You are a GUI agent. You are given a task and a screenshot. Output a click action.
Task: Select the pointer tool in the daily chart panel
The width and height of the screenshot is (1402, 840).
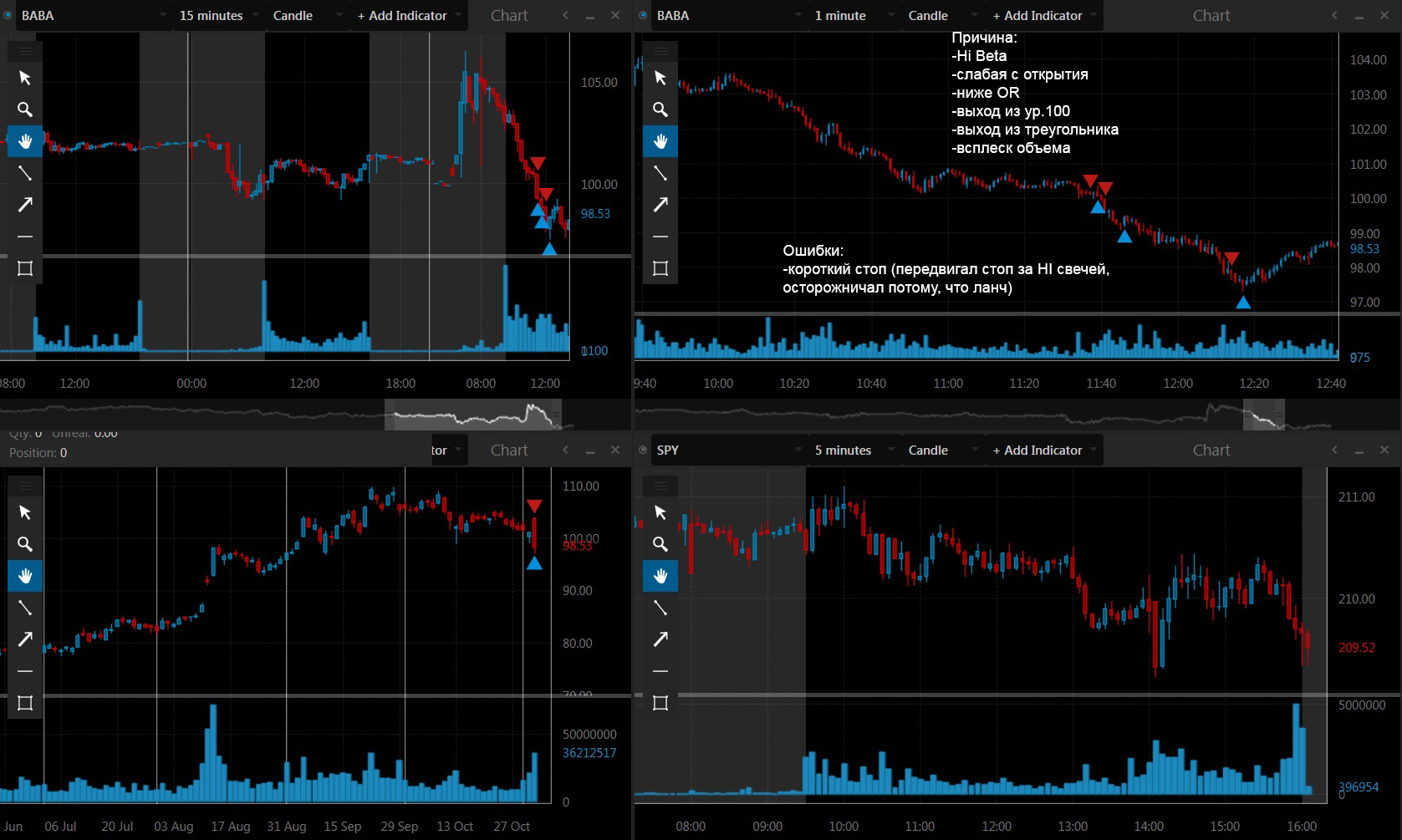[x=25, y=512]
